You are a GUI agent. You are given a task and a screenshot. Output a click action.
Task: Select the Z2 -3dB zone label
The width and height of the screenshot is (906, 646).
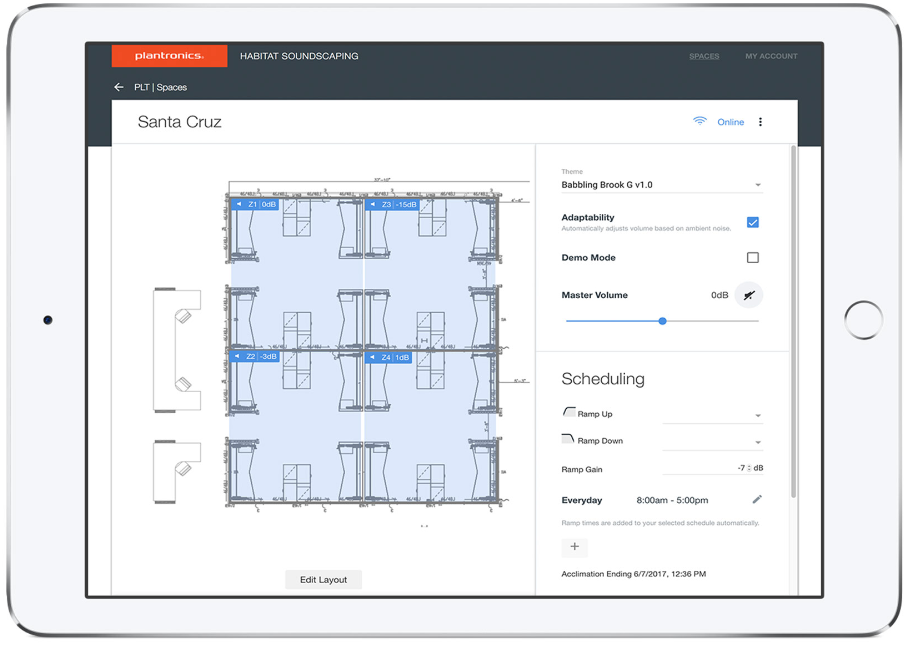[255, 357]
